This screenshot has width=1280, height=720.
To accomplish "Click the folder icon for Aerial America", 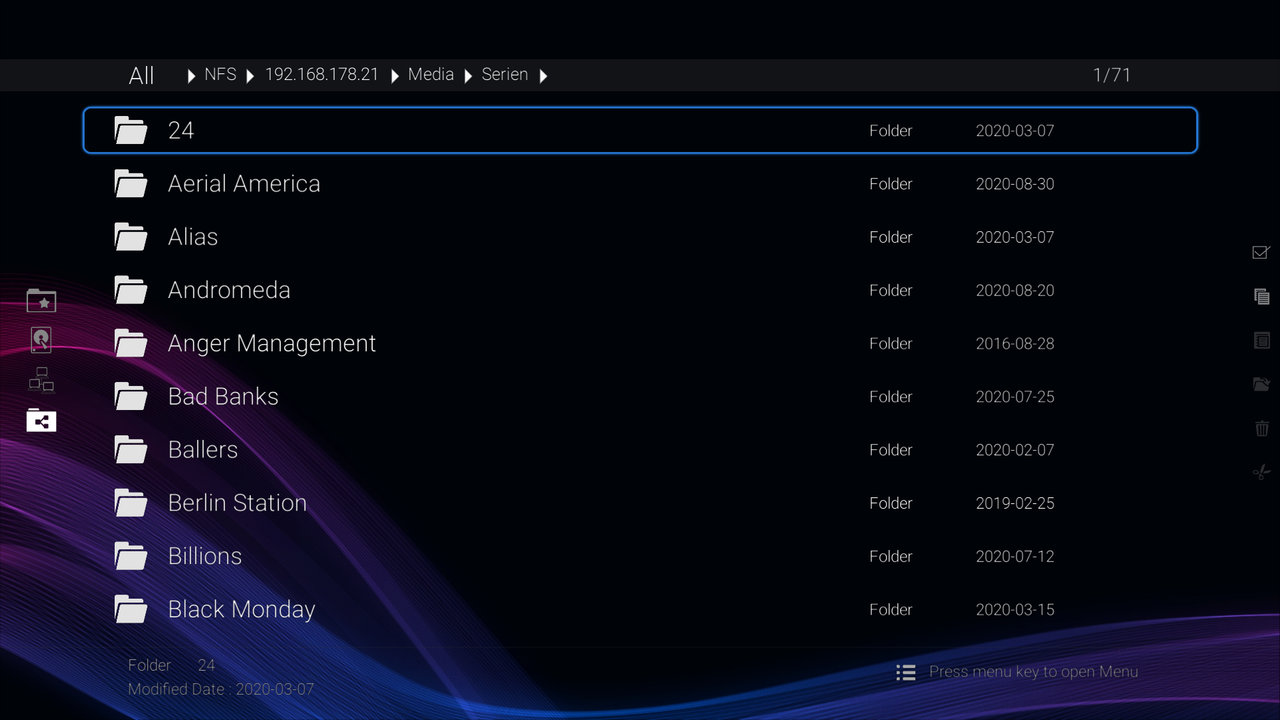I will click(x=131, y=183).
